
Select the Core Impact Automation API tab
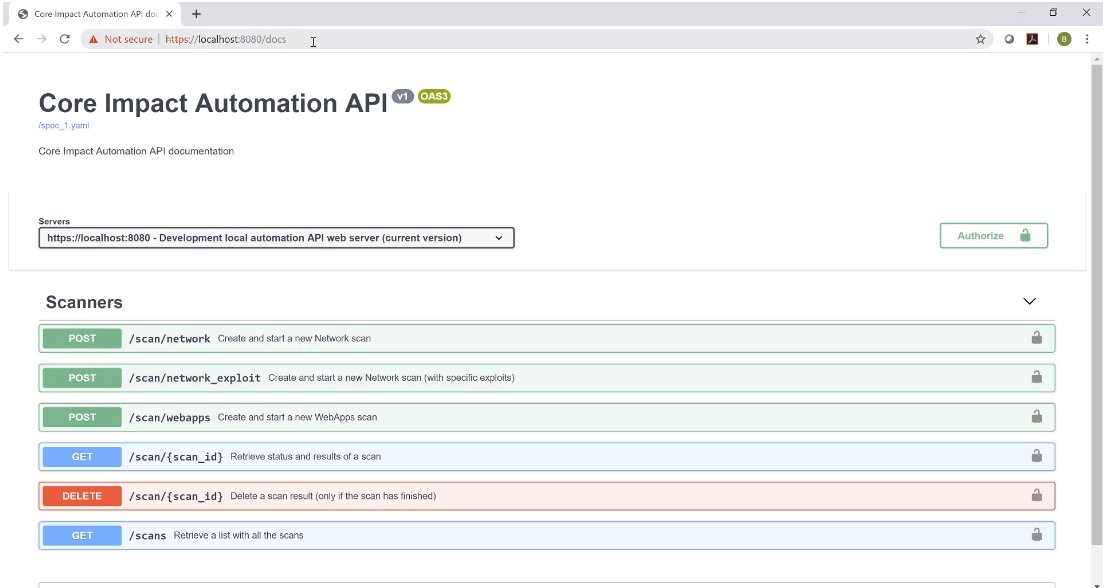(x=90, y=14)
